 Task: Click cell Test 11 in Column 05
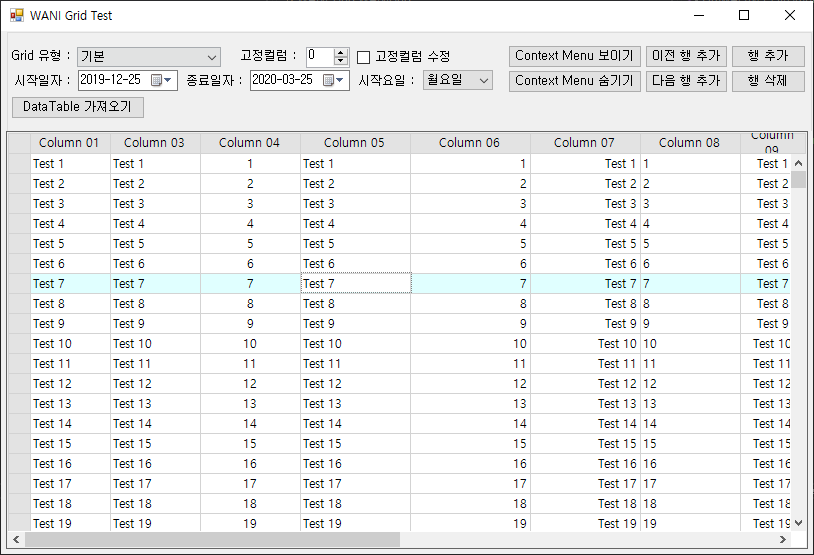click(x=355, y=363)
